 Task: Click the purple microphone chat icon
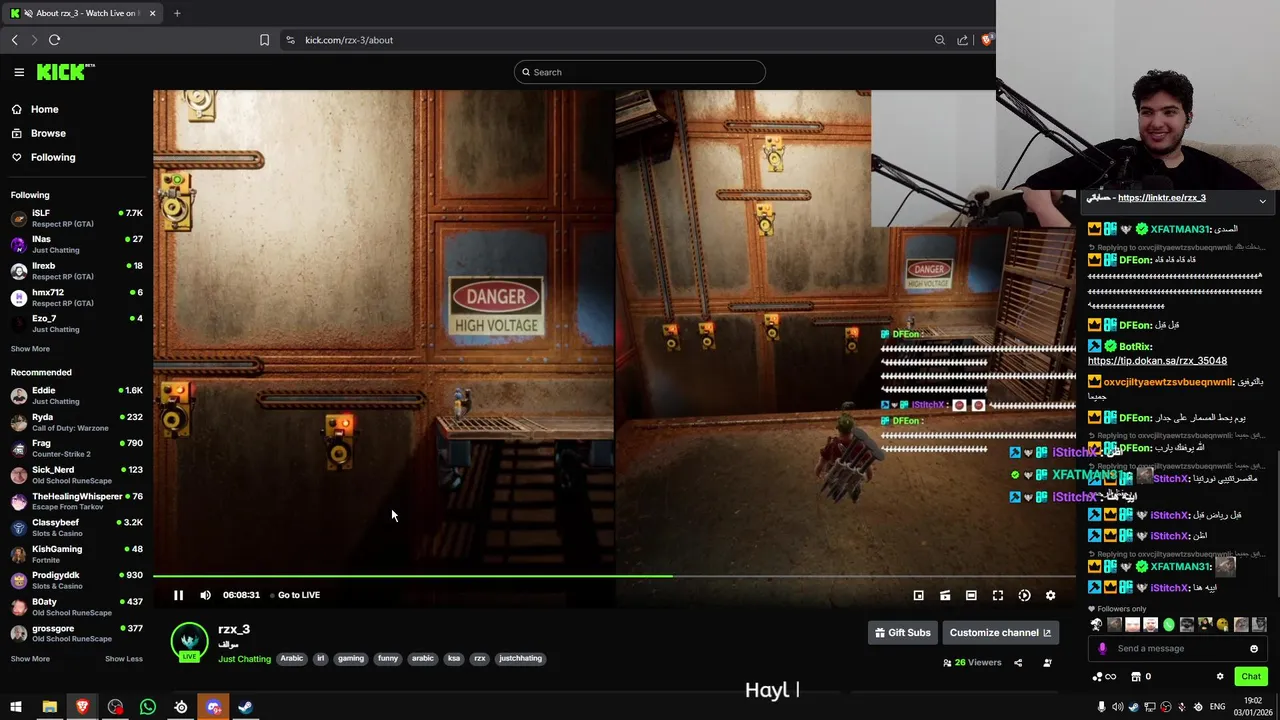click(1102, 649)
